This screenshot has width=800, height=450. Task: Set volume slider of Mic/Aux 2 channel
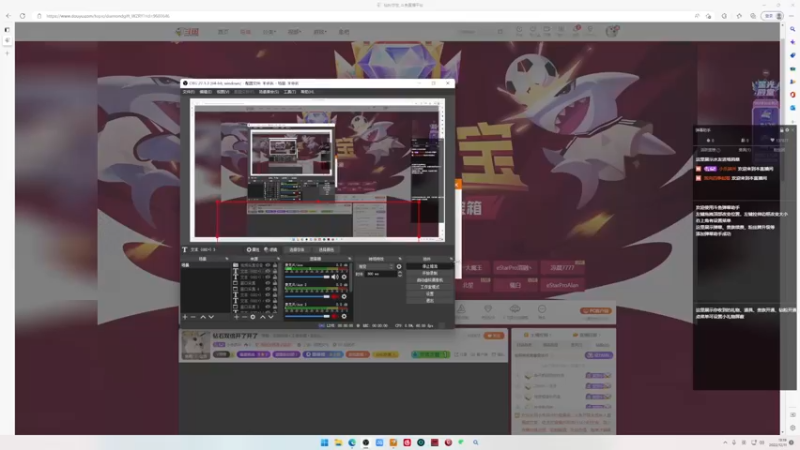307,296
